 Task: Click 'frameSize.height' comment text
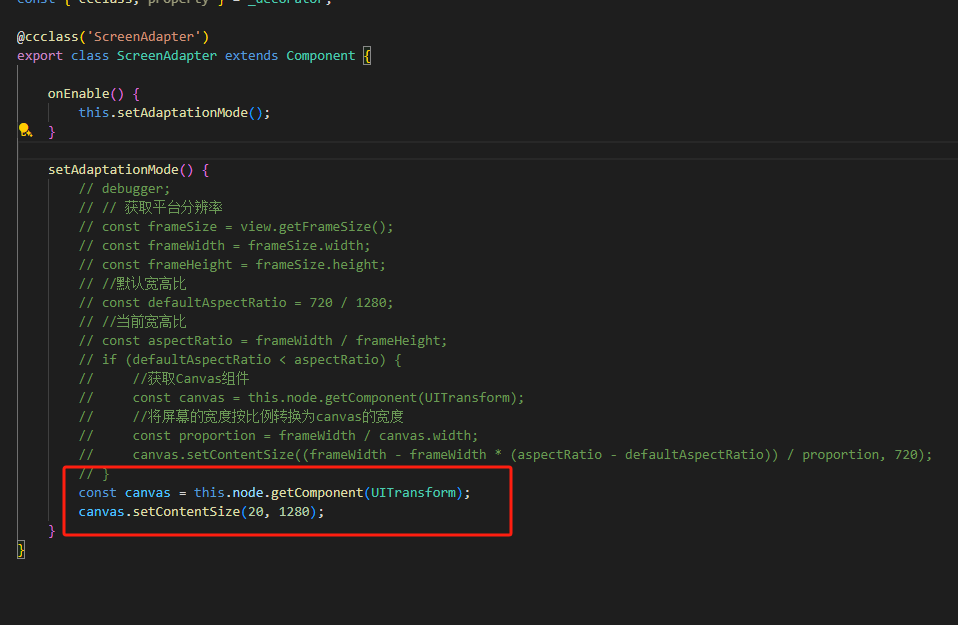316,264
